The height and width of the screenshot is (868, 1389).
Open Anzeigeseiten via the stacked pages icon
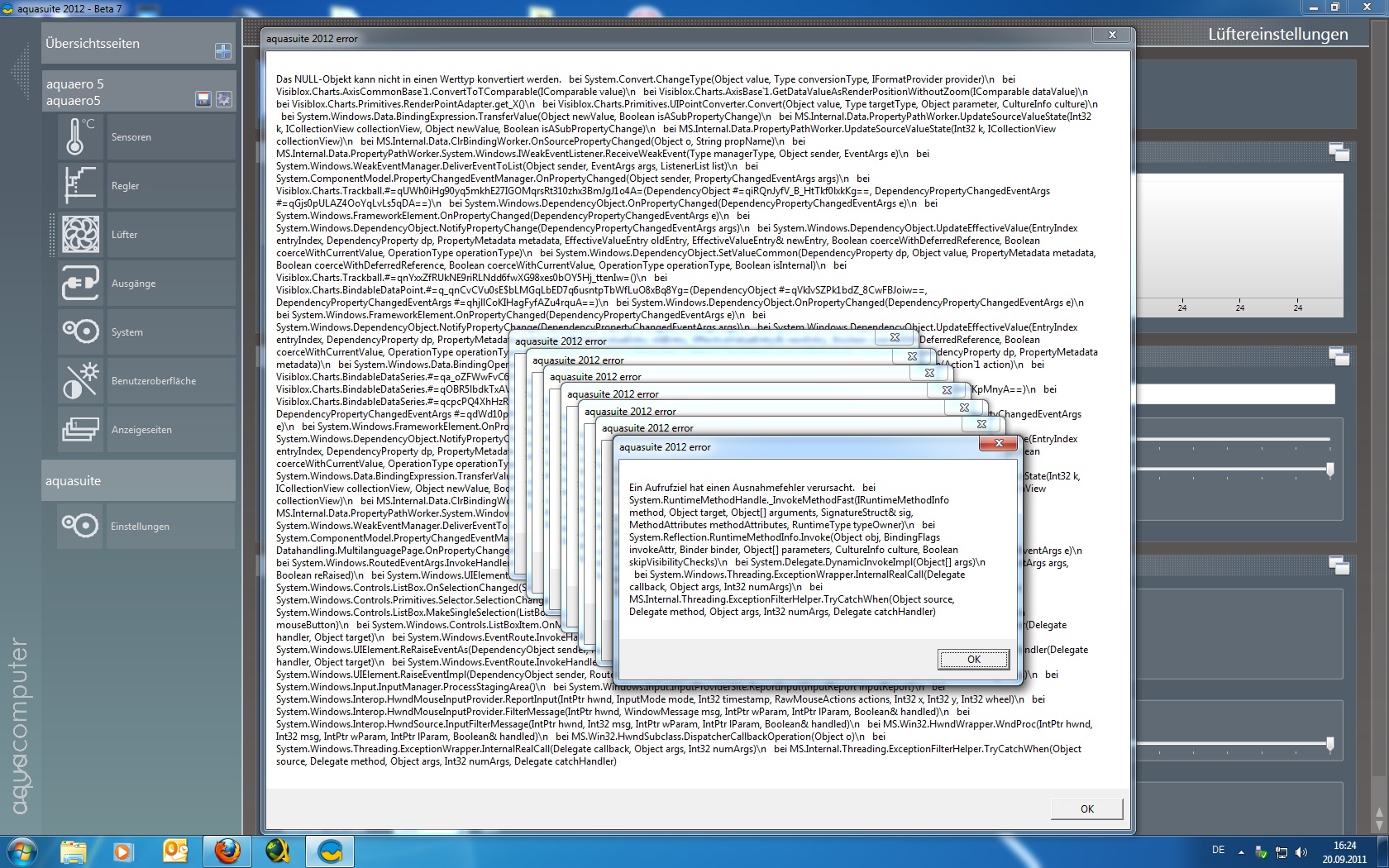[x=80, y=429]
